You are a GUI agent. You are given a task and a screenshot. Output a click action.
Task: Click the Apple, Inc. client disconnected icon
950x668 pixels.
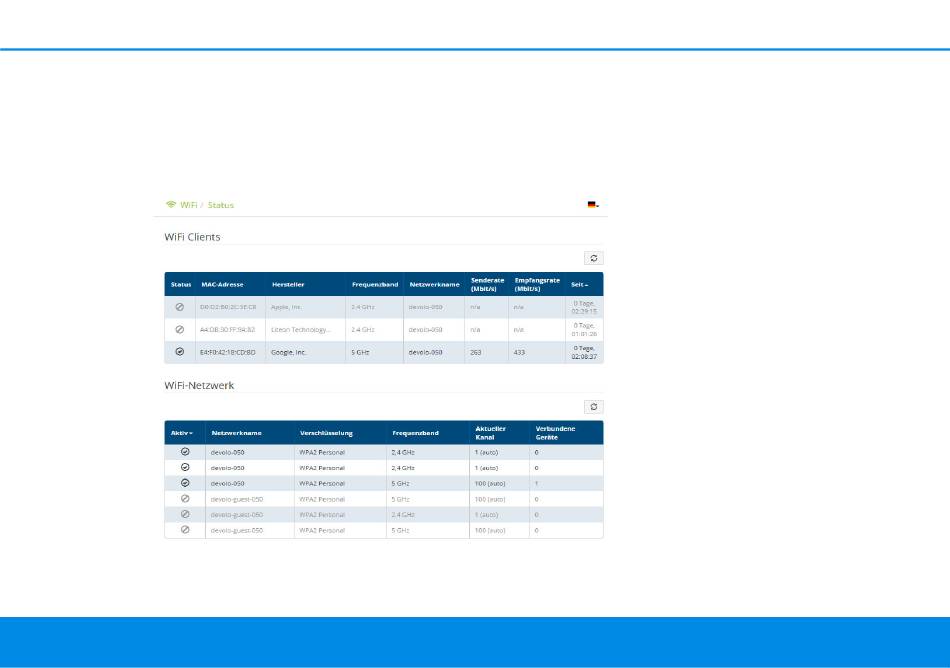pos(179,307)
